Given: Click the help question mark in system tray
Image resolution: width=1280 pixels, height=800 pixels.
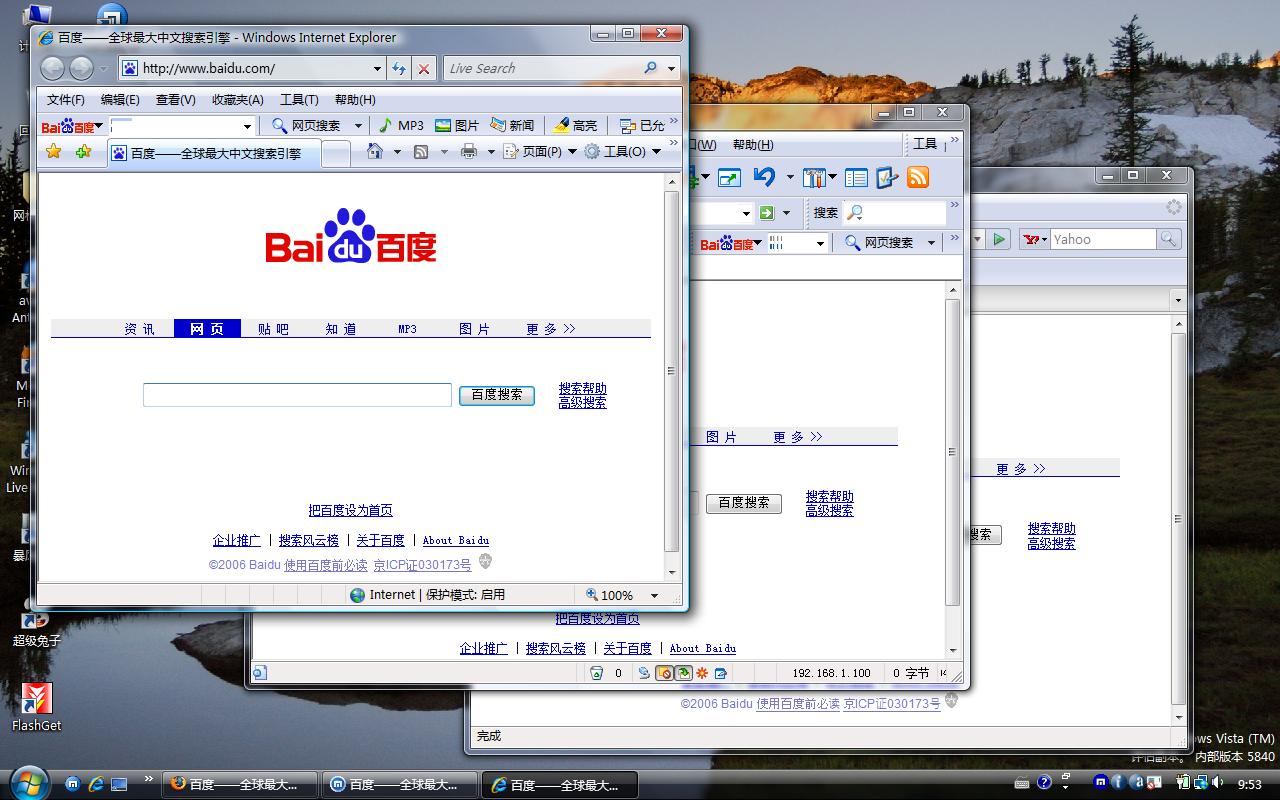Looking at the screenshot, I should (x=1044, y=783).
